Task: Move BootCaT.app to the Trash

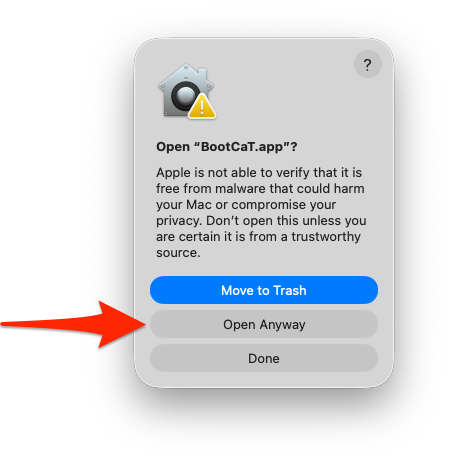Action: (x=264, y=290)
